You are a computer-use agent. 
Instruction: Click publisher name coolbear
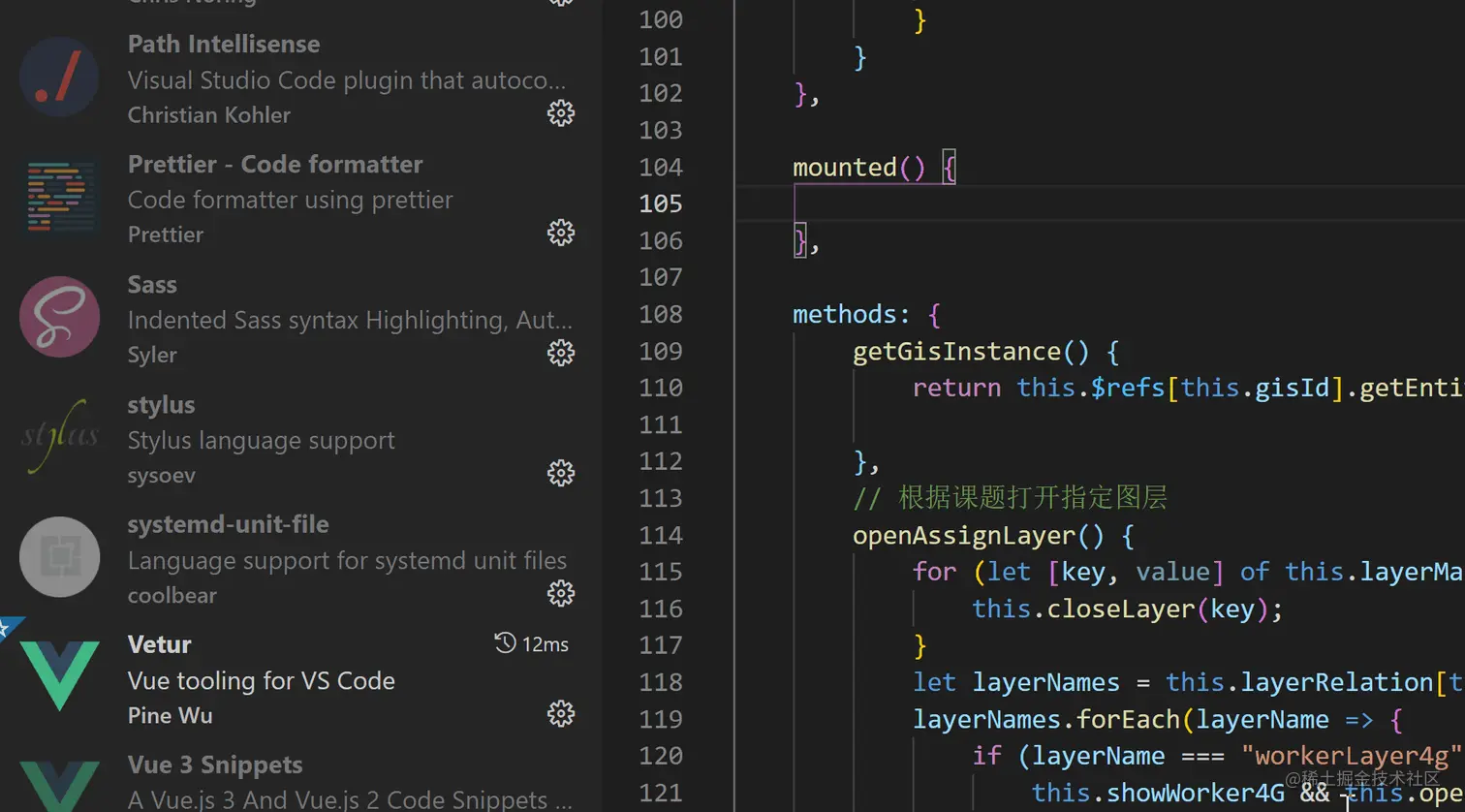point(172,595)
